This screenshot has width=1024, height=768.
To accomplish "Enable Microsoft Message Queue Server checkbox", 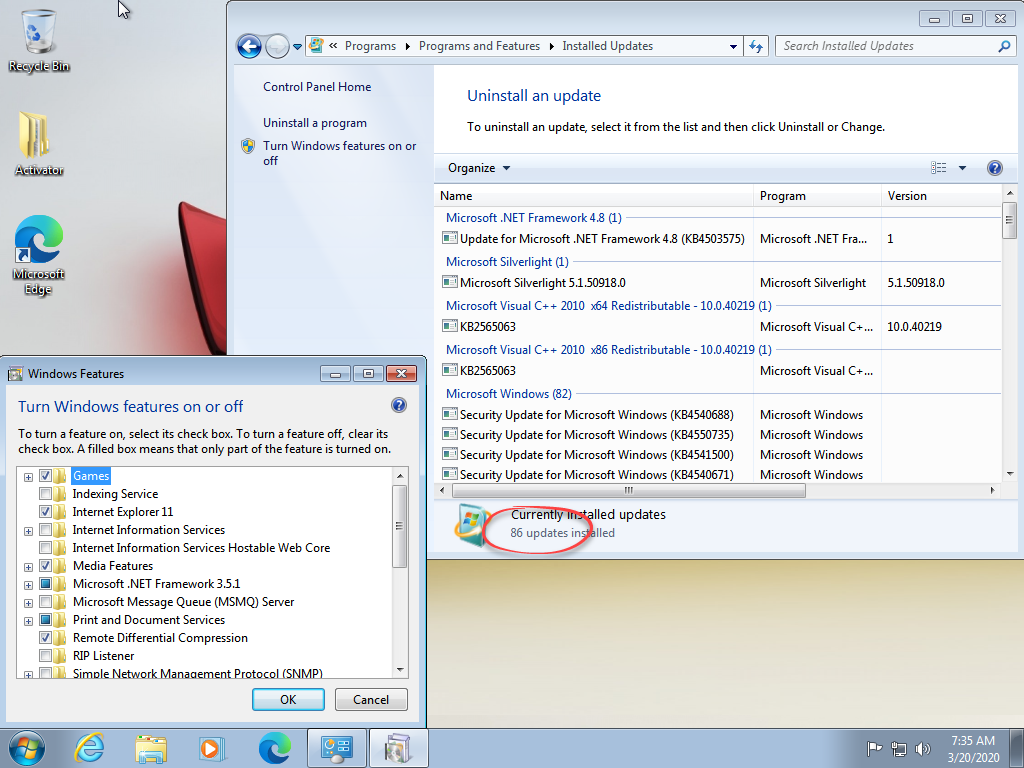I will point(46,601).
